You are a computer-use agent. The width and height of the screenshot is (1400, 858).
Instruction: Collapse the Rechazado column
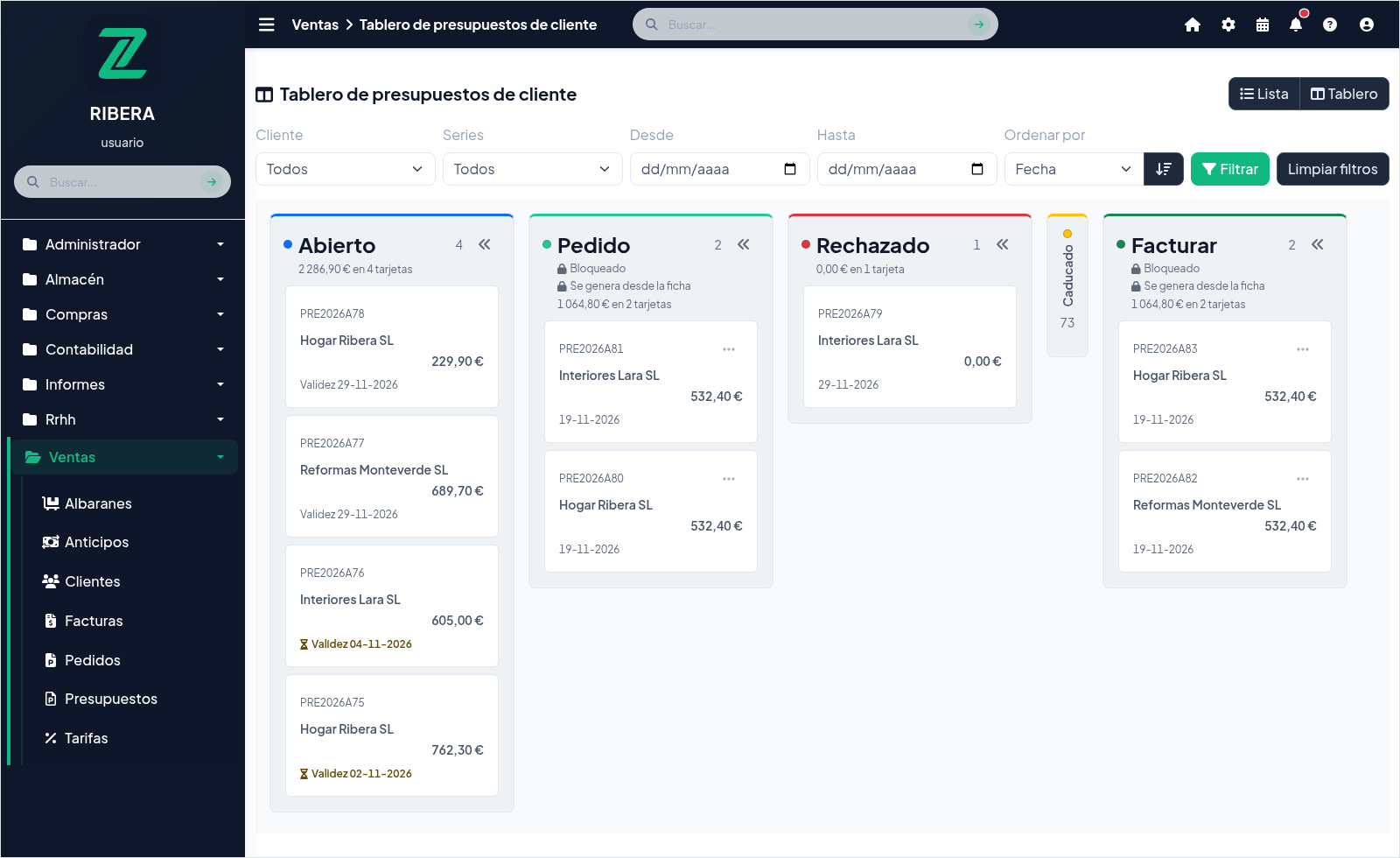[1003, 244]
